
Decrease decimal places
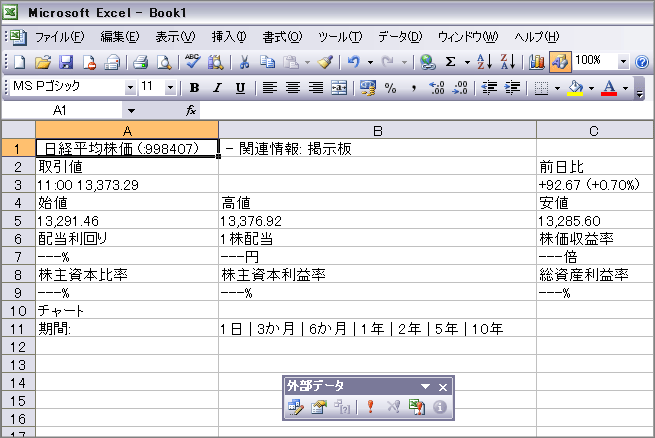point(460,88)
